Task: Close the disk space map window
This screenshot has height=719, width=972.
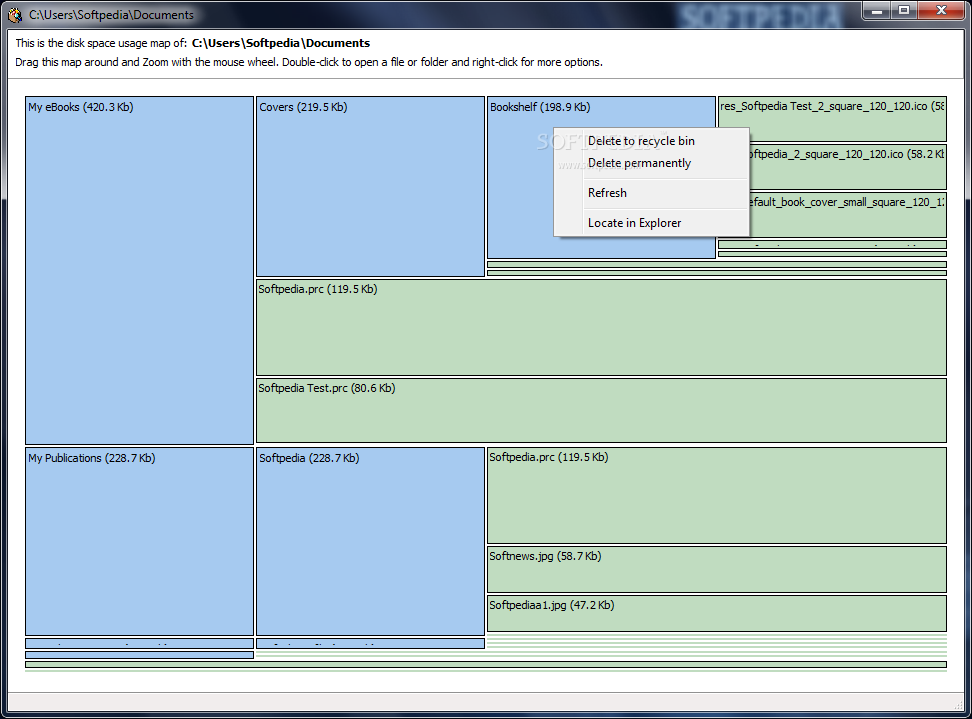Action: [x=941, y=11]
